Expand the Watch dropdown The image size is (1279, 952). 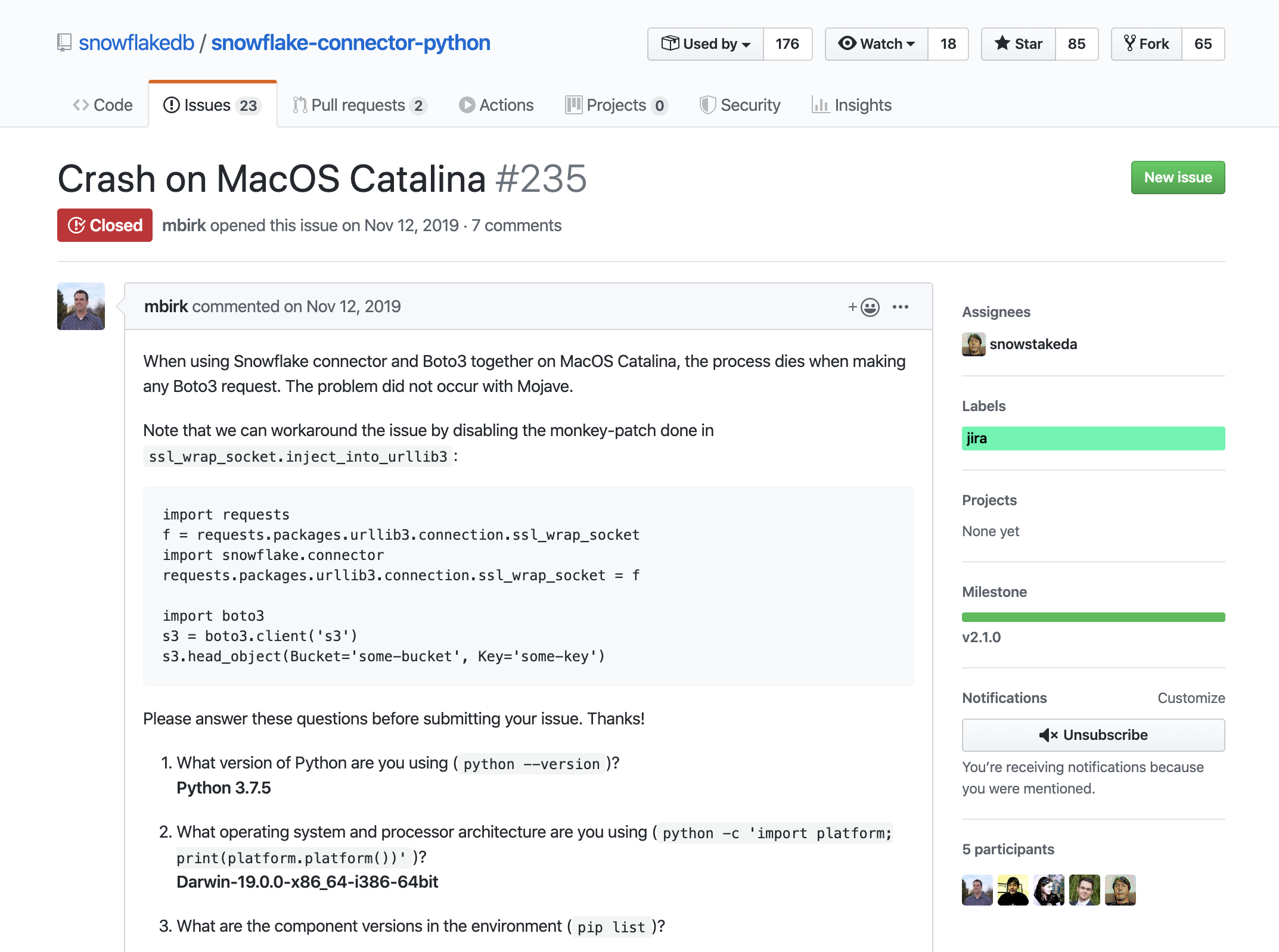pos(877,44)
